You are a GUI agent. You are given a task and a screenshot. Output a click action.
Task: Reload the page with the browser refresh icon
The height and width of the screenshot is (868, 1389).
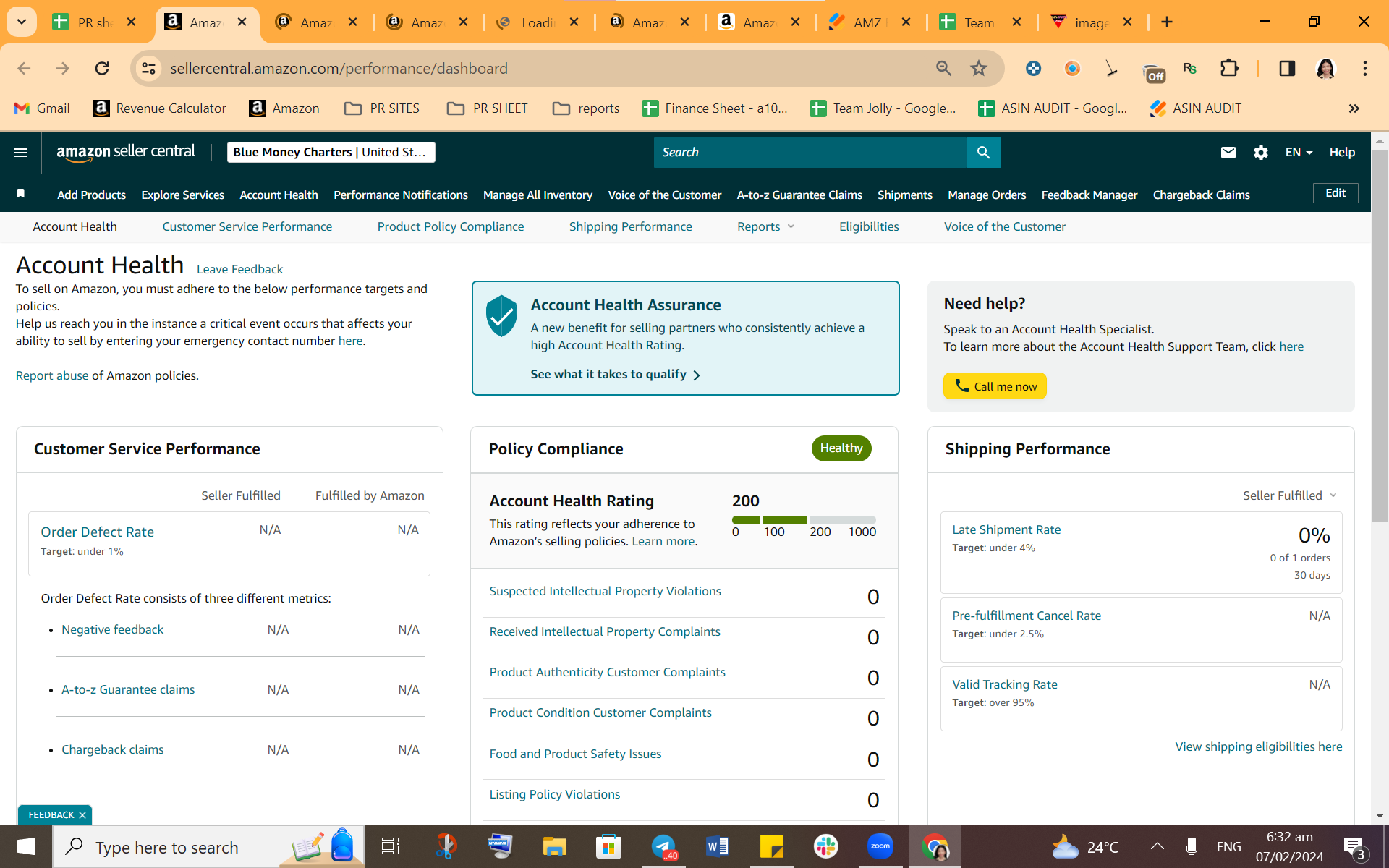click(x=102, y=68)
